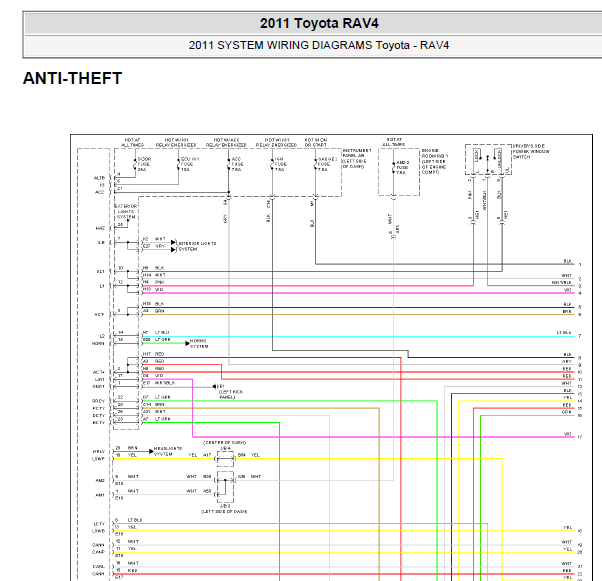Click the HORN pin label
Image resolution: width=602 pixels, height=581 pixels.
tap(98, 344)
